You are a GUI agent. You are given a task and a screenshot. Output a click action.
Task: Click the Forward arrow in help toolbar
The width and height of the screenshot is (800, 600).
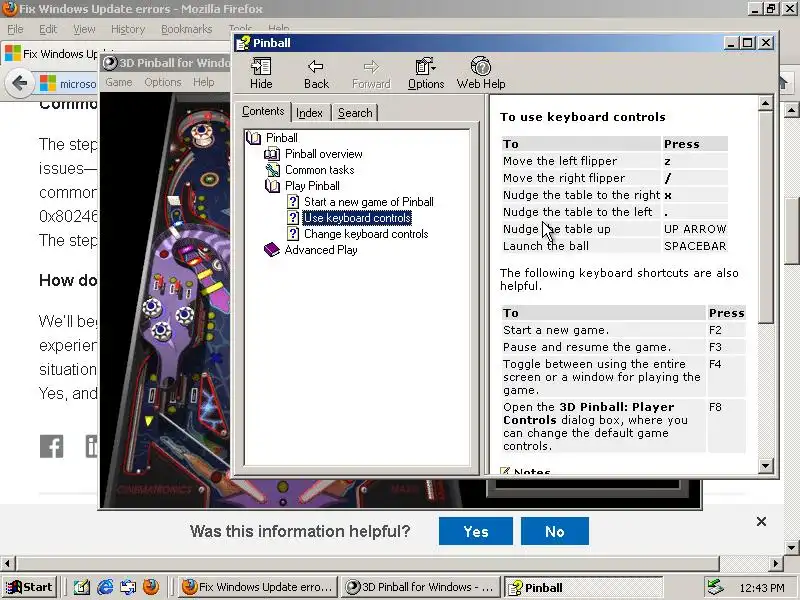pos(371,73)
